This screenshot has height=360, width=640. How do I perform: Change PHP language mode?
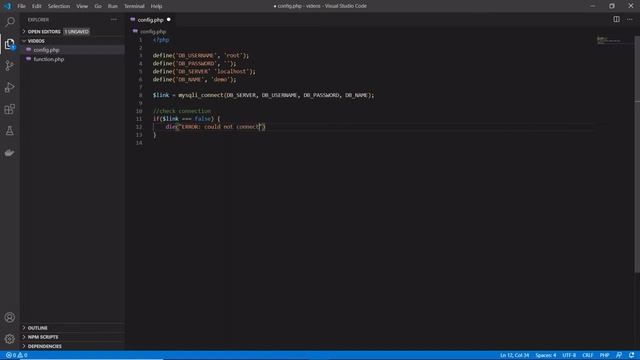(x=604, y=355)
